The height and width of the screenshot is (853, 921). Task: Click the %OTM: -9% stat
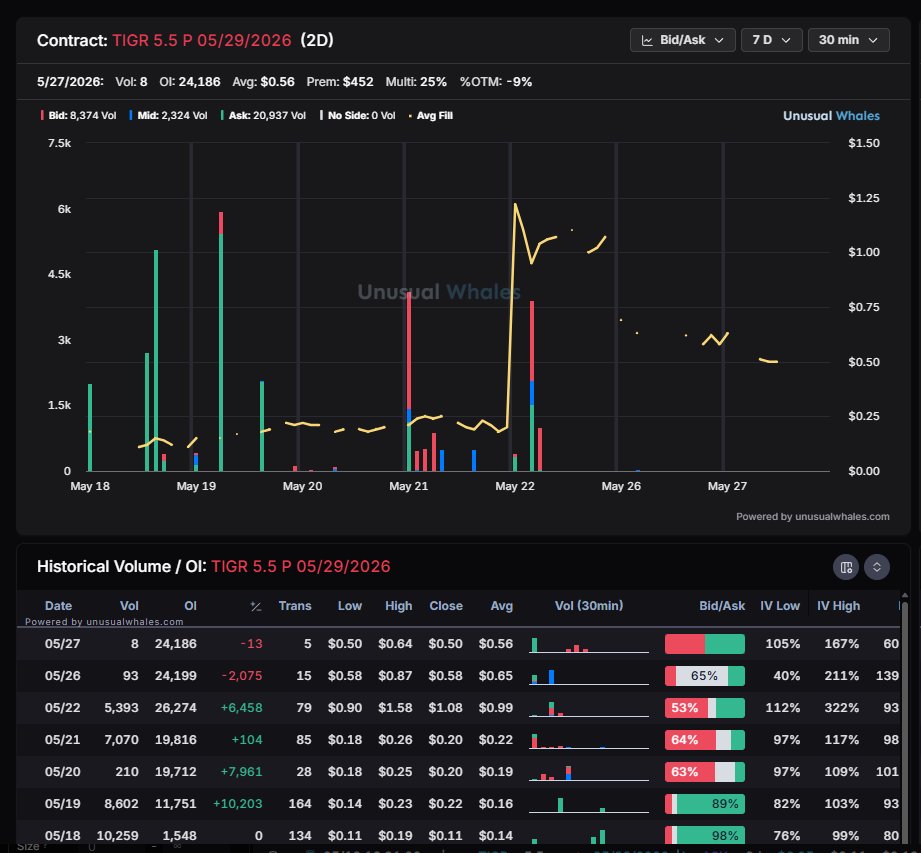(x=496, y=82)
